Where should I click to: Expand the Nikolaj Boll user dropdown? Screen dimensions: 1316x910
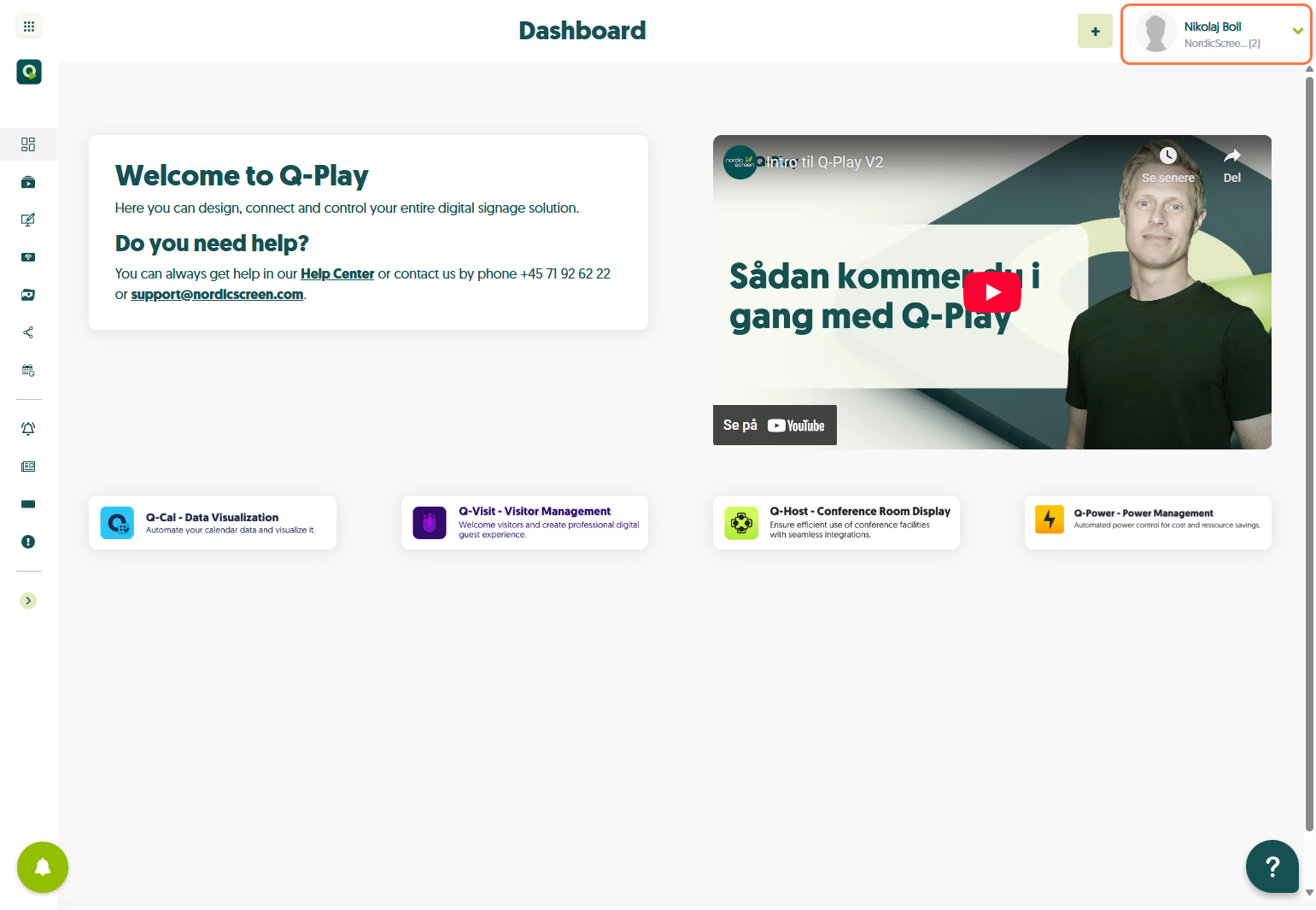1297,32
